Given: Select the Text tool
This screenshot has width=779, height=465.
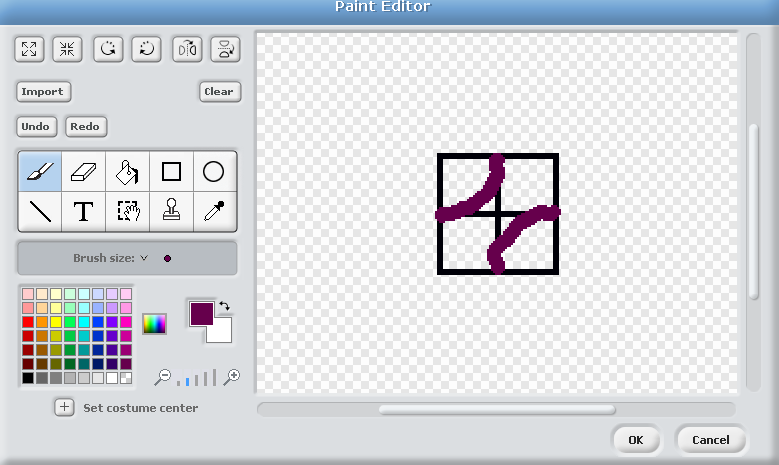Looking at the screenshot, I should [83, 211].
